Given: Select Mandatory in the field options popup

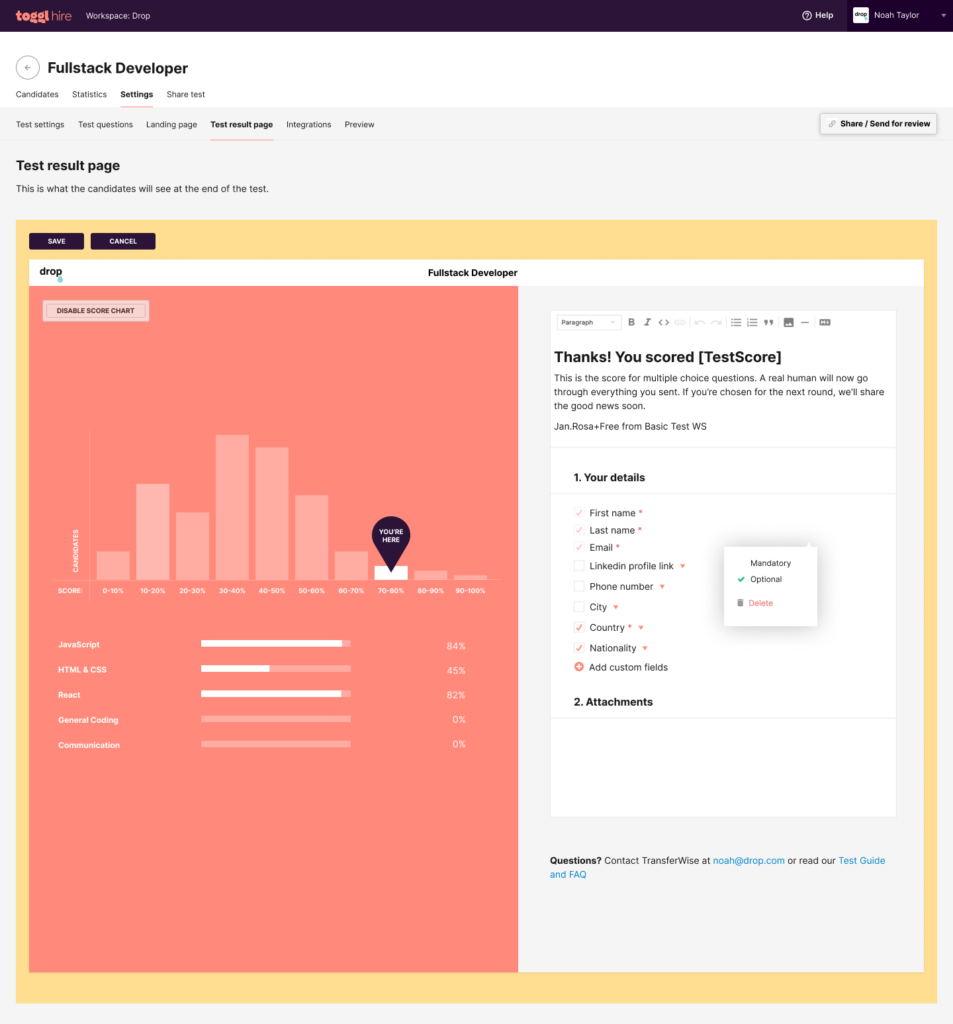Looking at the screenshot, I should point(770,563).
